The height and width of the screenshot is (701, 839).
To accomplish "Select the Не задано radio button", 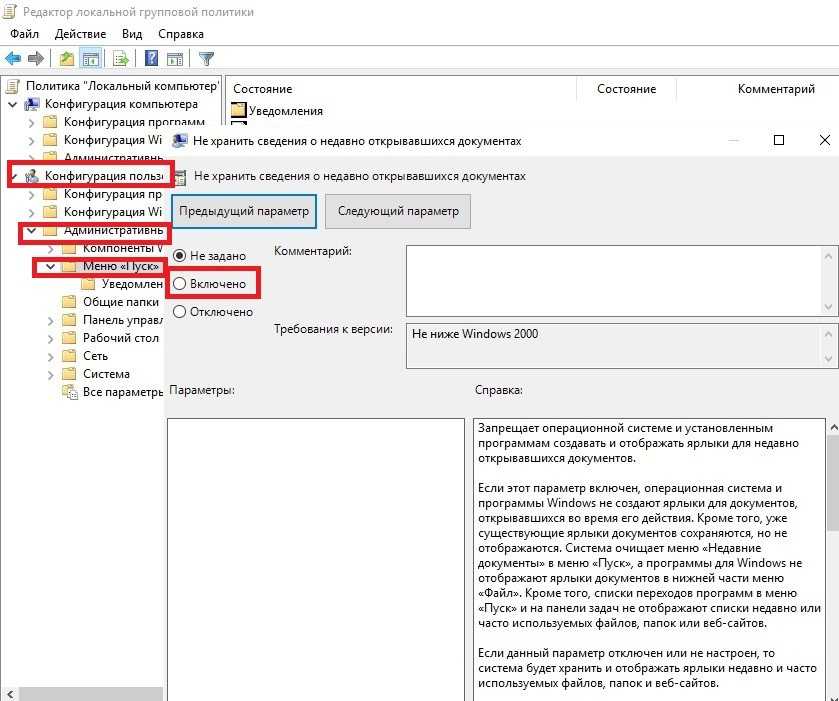I will click(180, 256).
